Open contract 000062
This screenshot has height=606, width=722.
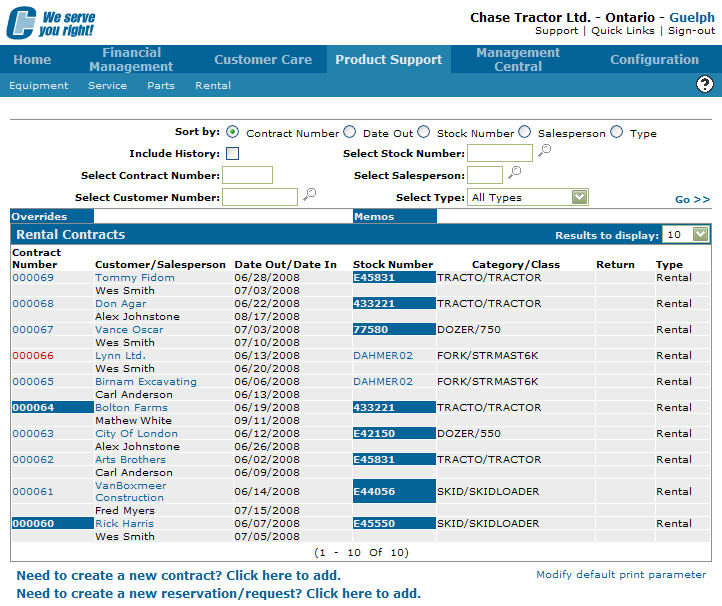[x=33, y=460]
